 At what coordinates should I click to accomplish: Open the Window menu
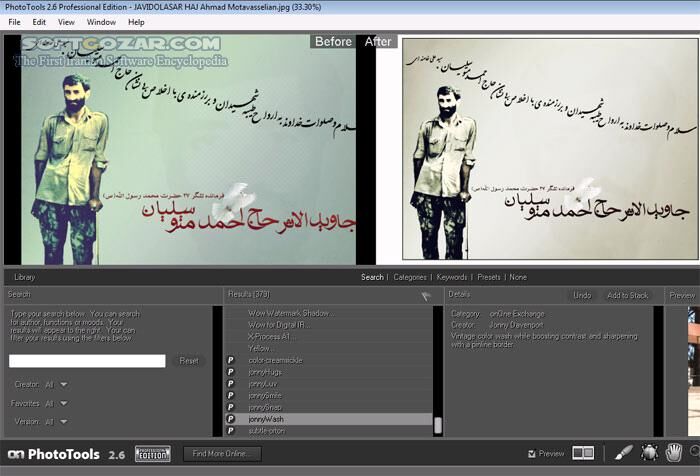[101, 21]
